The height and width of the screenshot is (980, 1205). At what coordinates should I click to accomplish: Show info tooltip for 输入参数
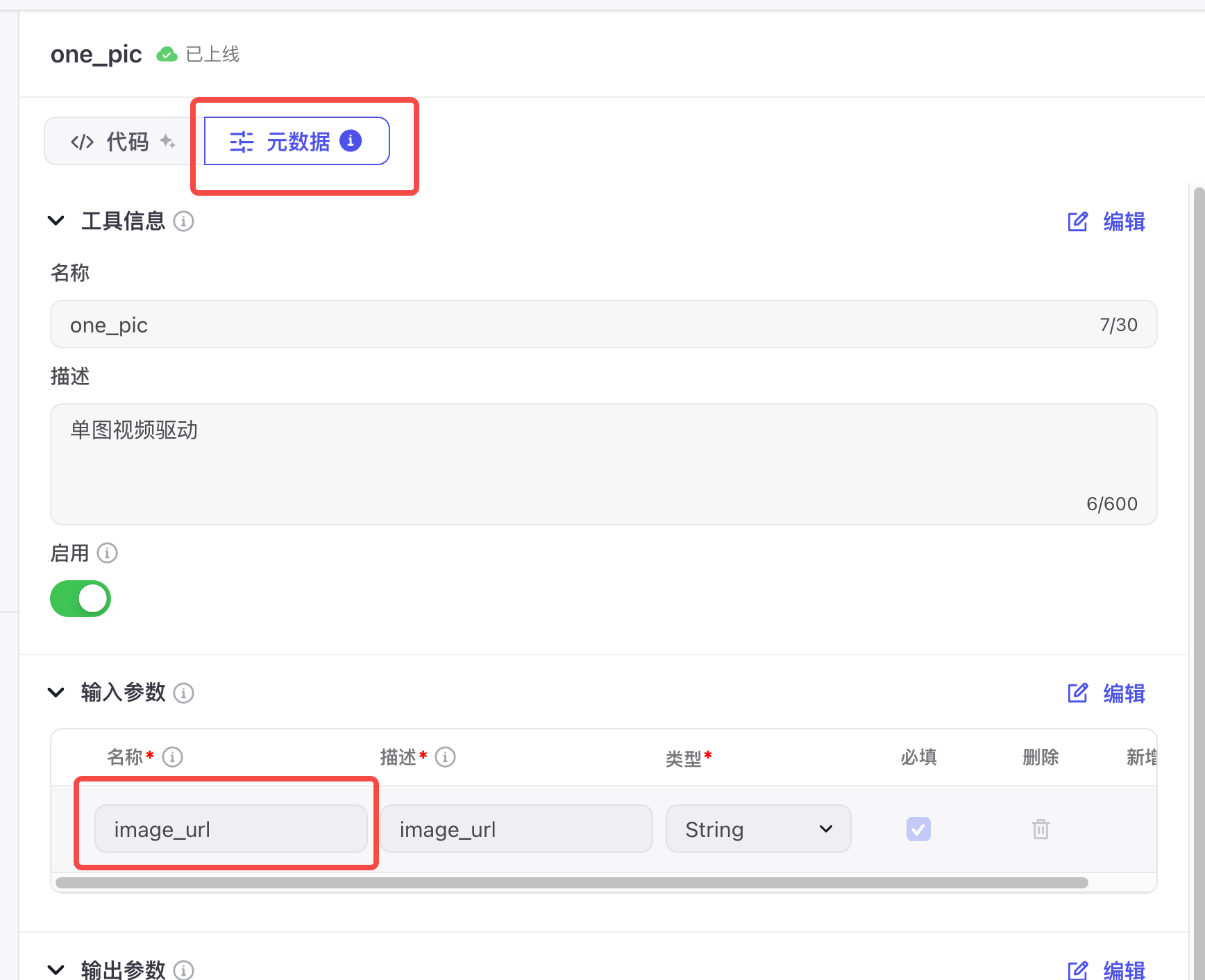pyautogui.click(x=183, y=693)
